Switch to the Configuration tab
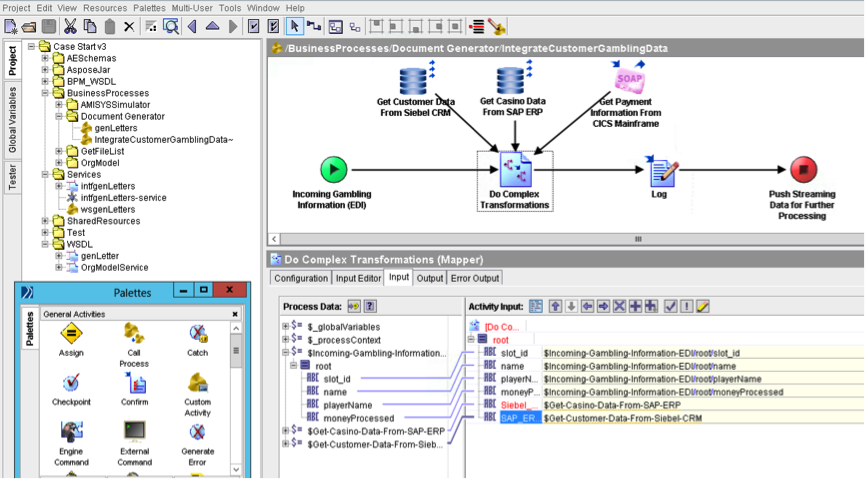865x479 pixels. click(x=301, y=278)
